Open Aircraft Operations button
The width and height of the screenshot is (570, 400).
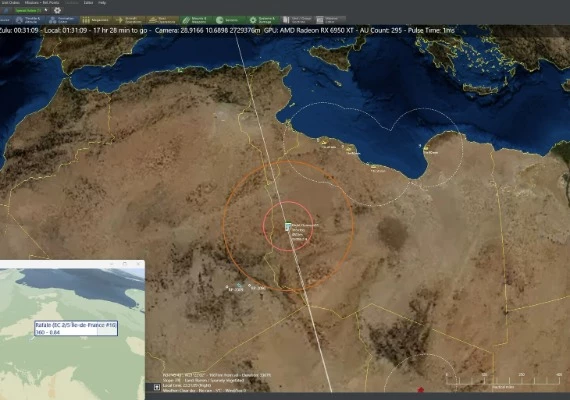pos(128,20)
